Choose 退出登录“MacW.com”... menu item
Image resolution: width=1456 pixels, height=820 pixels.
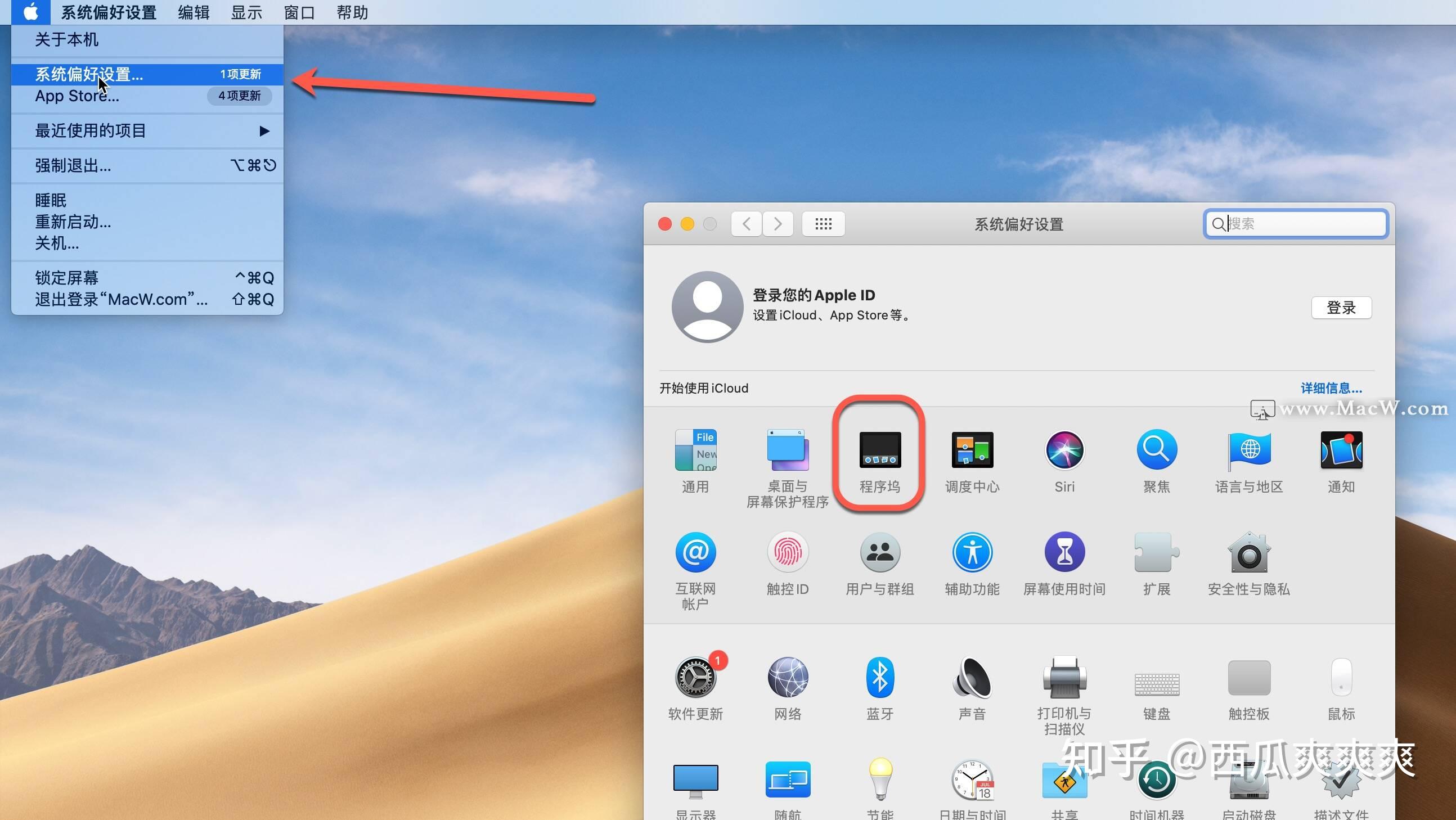click(147, 299)
